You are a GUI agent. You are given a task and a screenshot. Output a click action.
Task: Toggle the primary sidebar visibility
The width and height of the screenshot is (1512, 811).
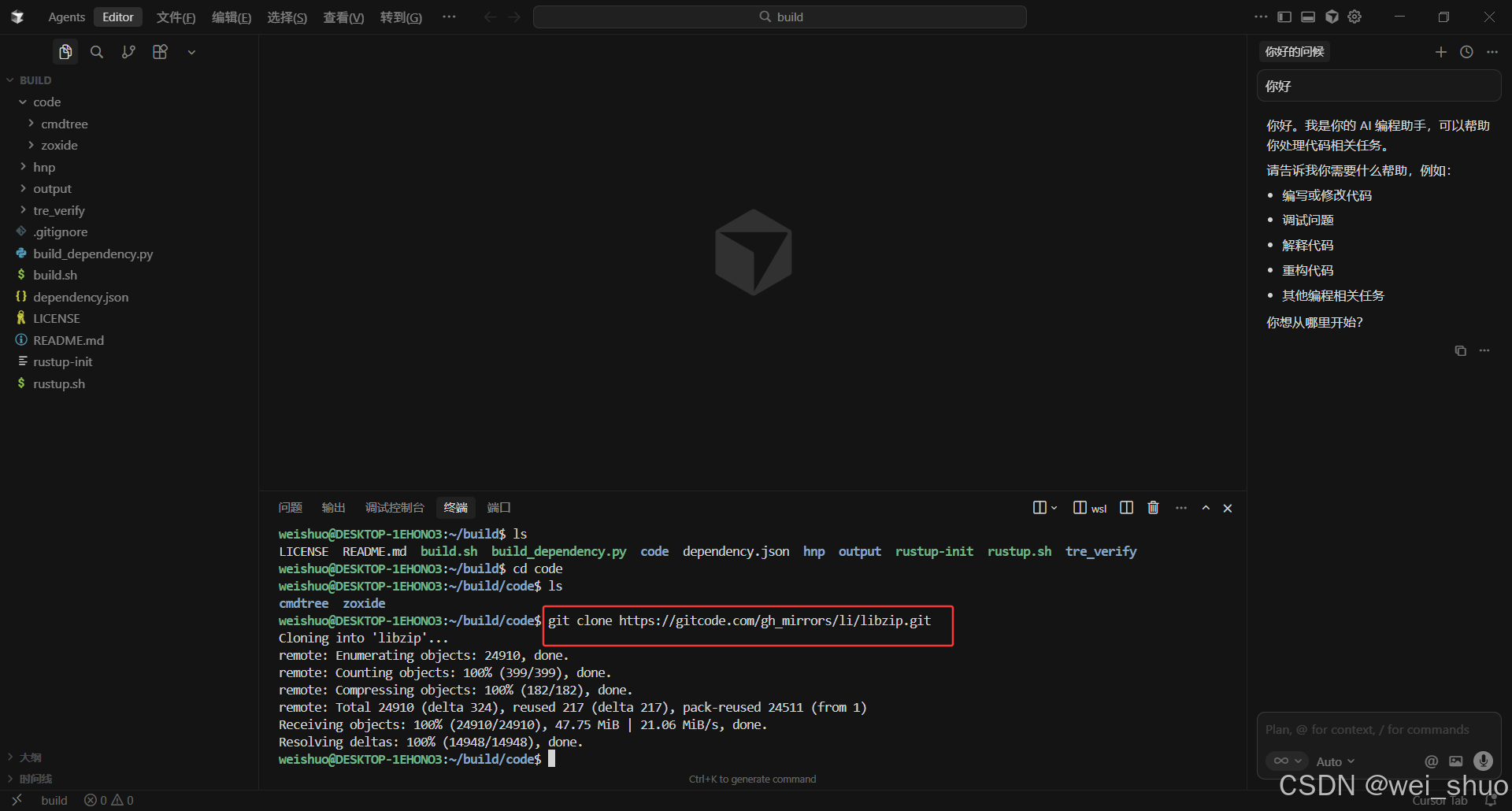click(1284, 17)
